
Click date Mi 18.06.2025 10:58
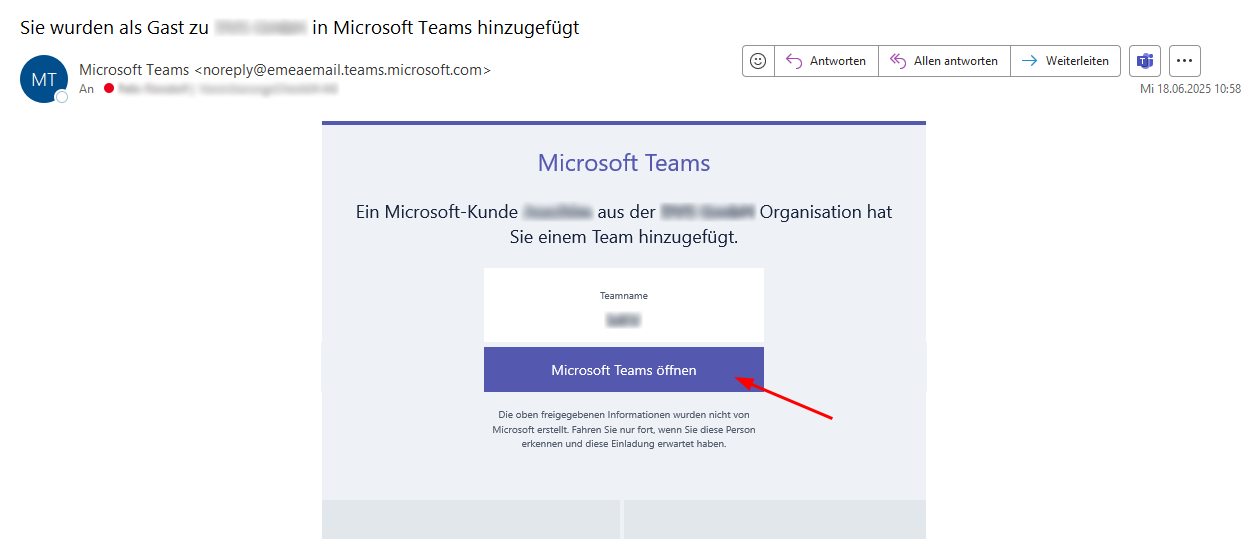1190,89
